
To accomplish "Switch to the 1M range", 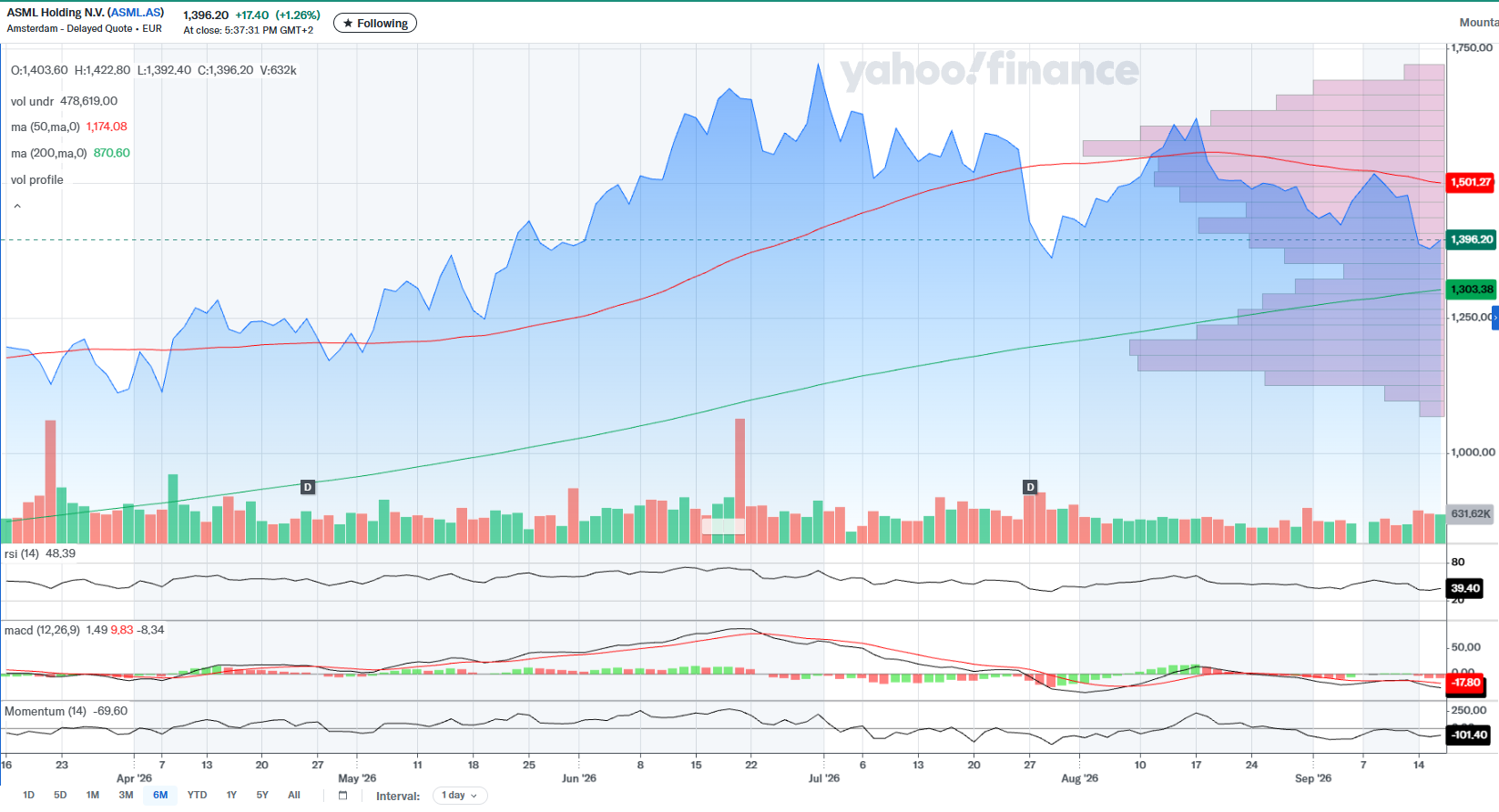I will [x=93, y=795].
